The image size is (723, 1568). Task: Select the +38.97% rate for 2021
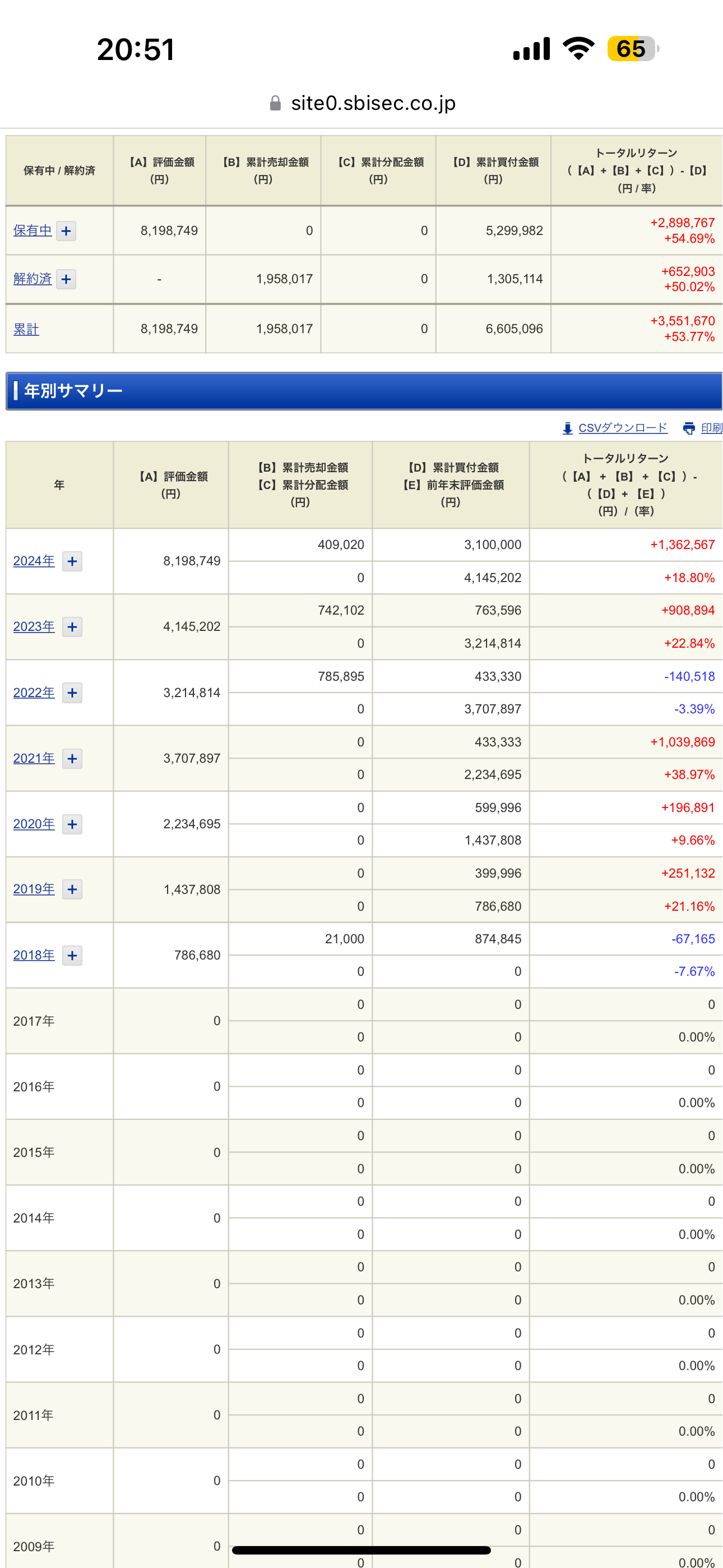point(689,775)
